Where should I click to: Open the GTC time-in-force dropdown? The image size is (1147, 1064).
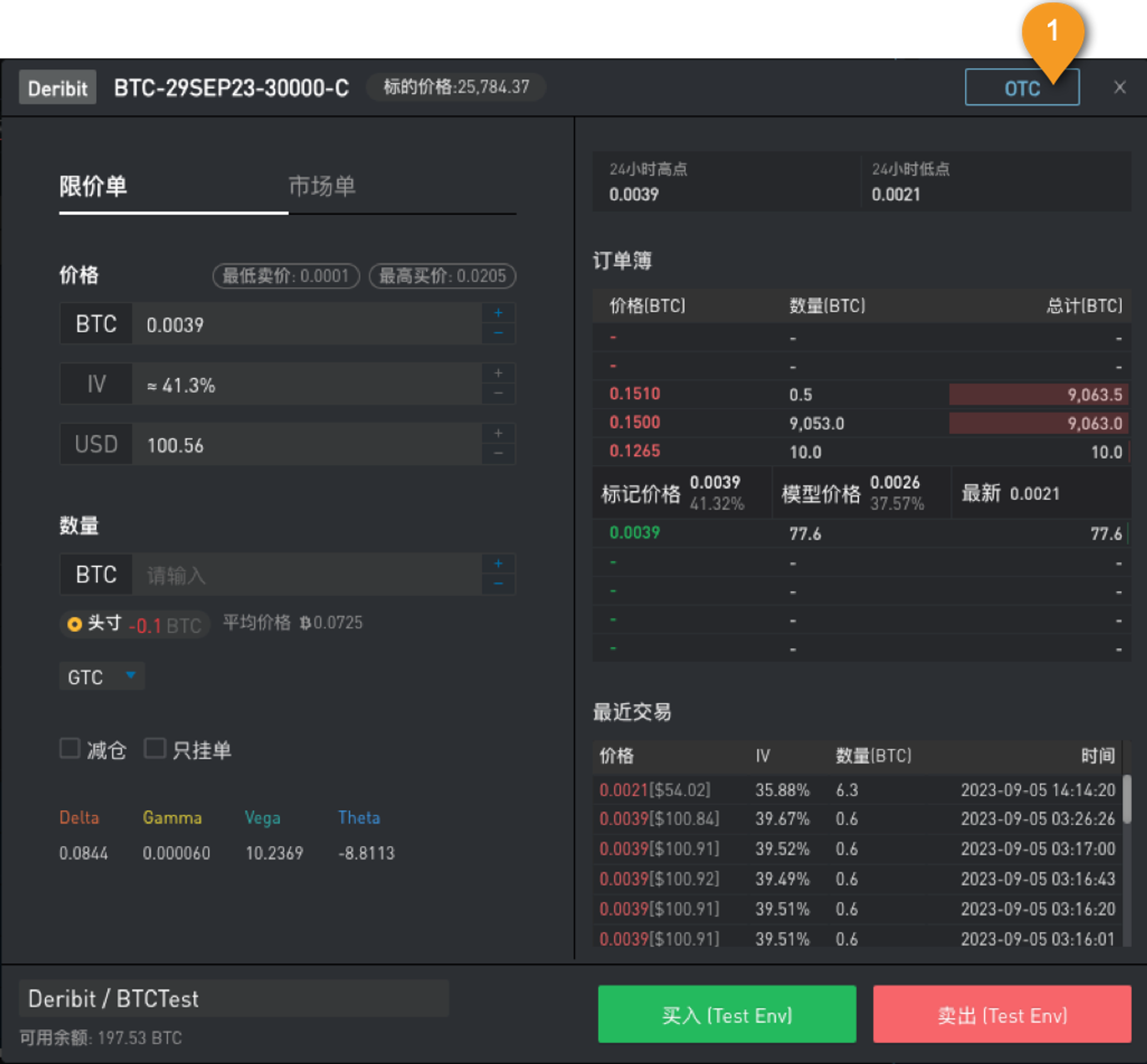pos(102,676)
